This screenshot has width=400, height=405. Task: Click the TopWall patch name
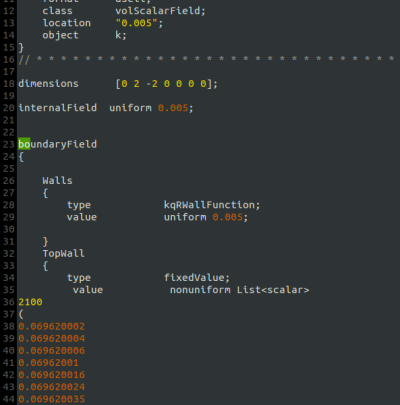[x=63, y=253]
